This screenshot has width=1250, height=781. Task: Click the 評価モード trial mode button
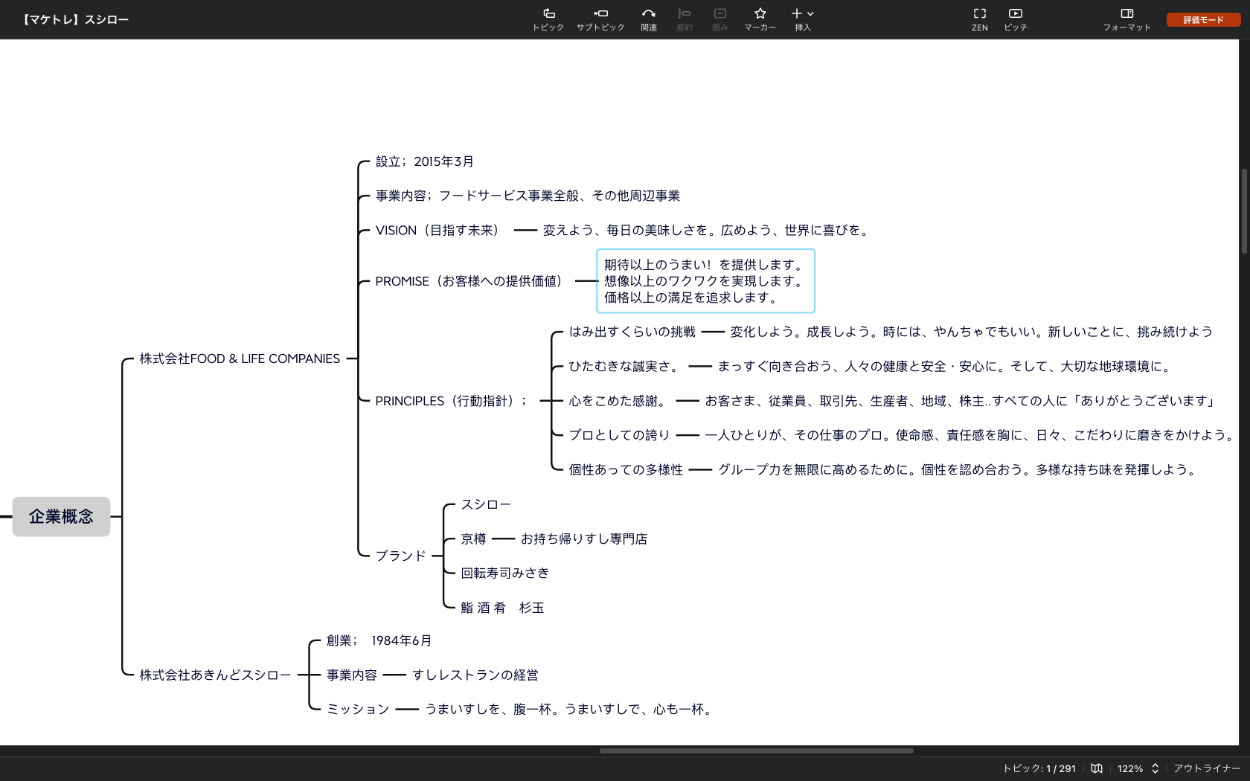coord(1203,20)
